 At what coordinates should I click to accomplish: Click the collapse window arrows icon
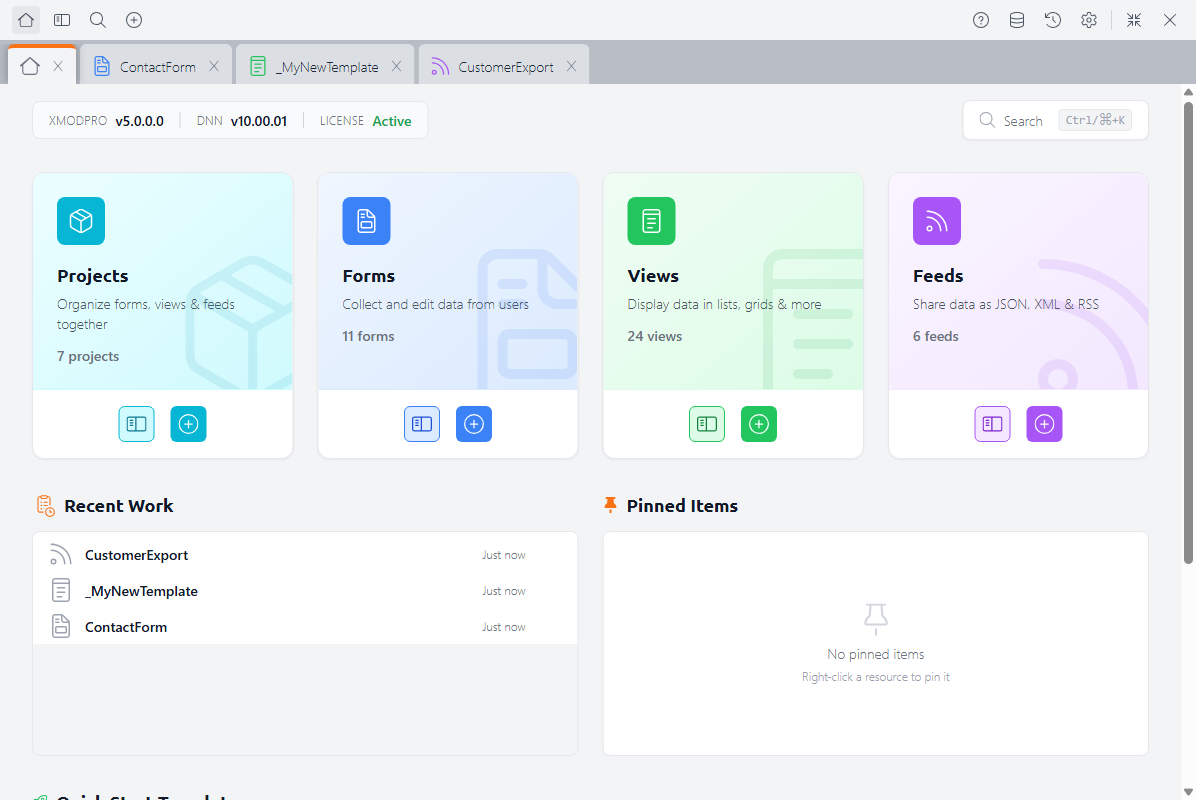click(x=1133, y=20)
